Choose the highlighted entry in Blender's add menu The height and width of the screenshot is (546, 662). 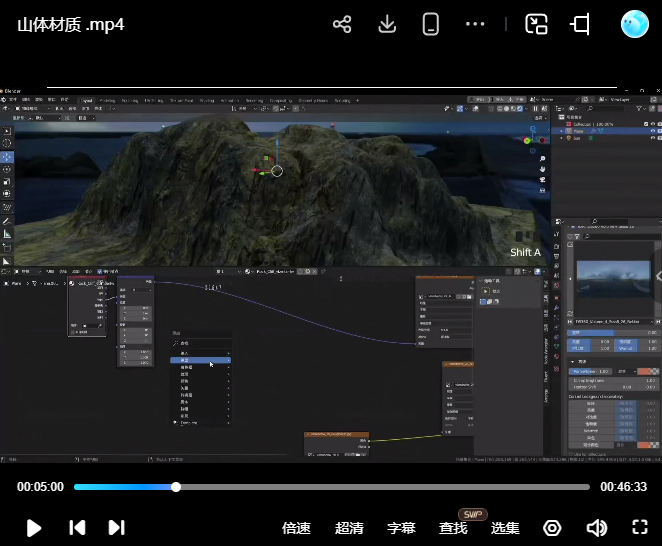200,360
